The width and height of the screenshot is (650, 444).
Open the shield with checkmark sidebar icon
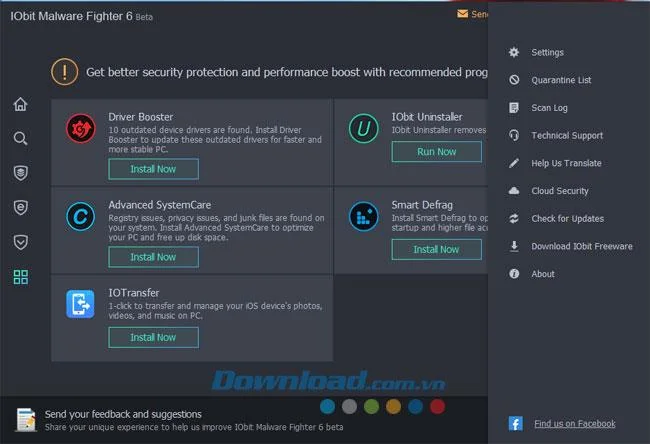(21, 242)
